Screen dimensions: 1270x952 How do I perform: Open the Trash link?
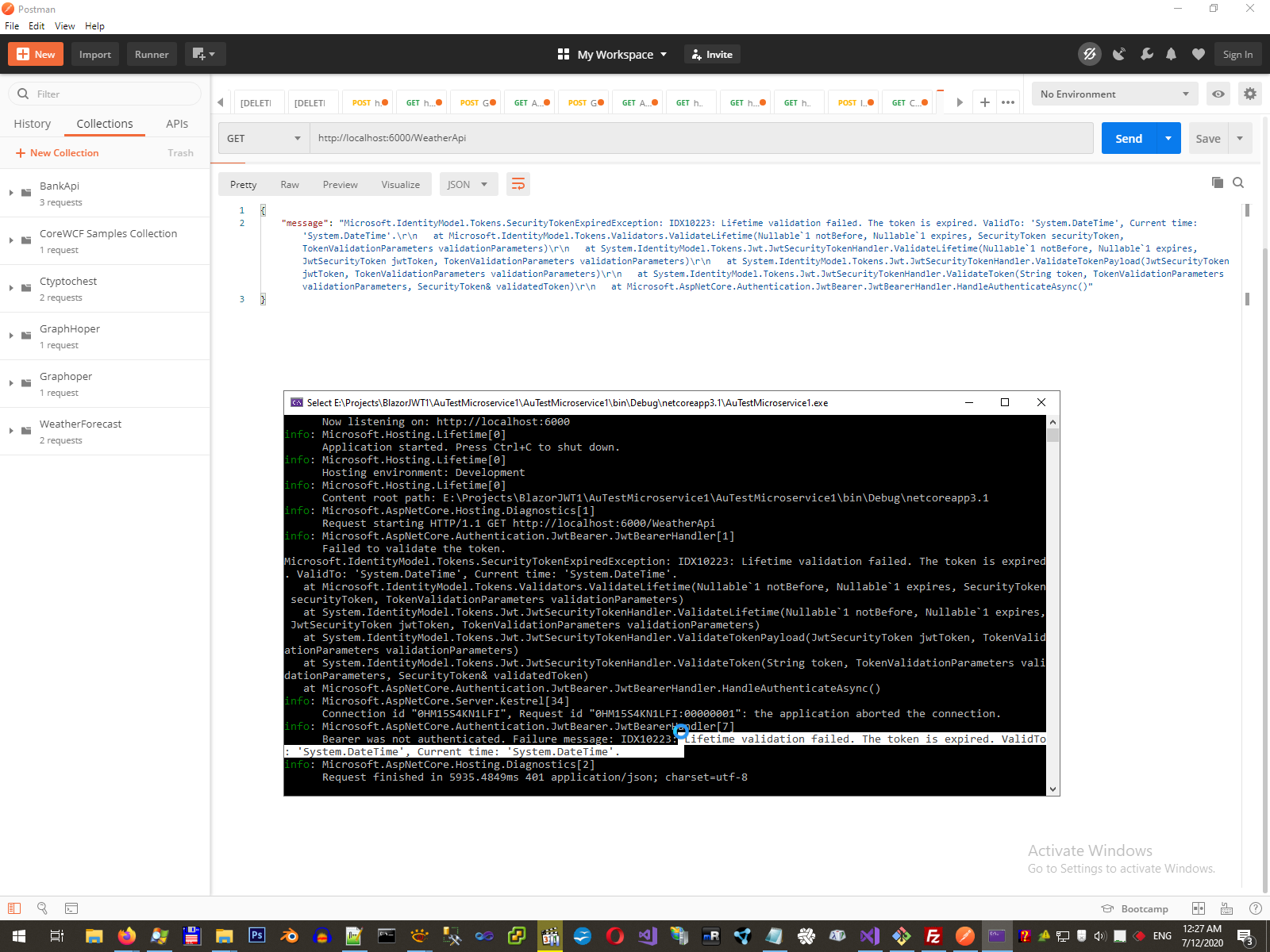180,153
